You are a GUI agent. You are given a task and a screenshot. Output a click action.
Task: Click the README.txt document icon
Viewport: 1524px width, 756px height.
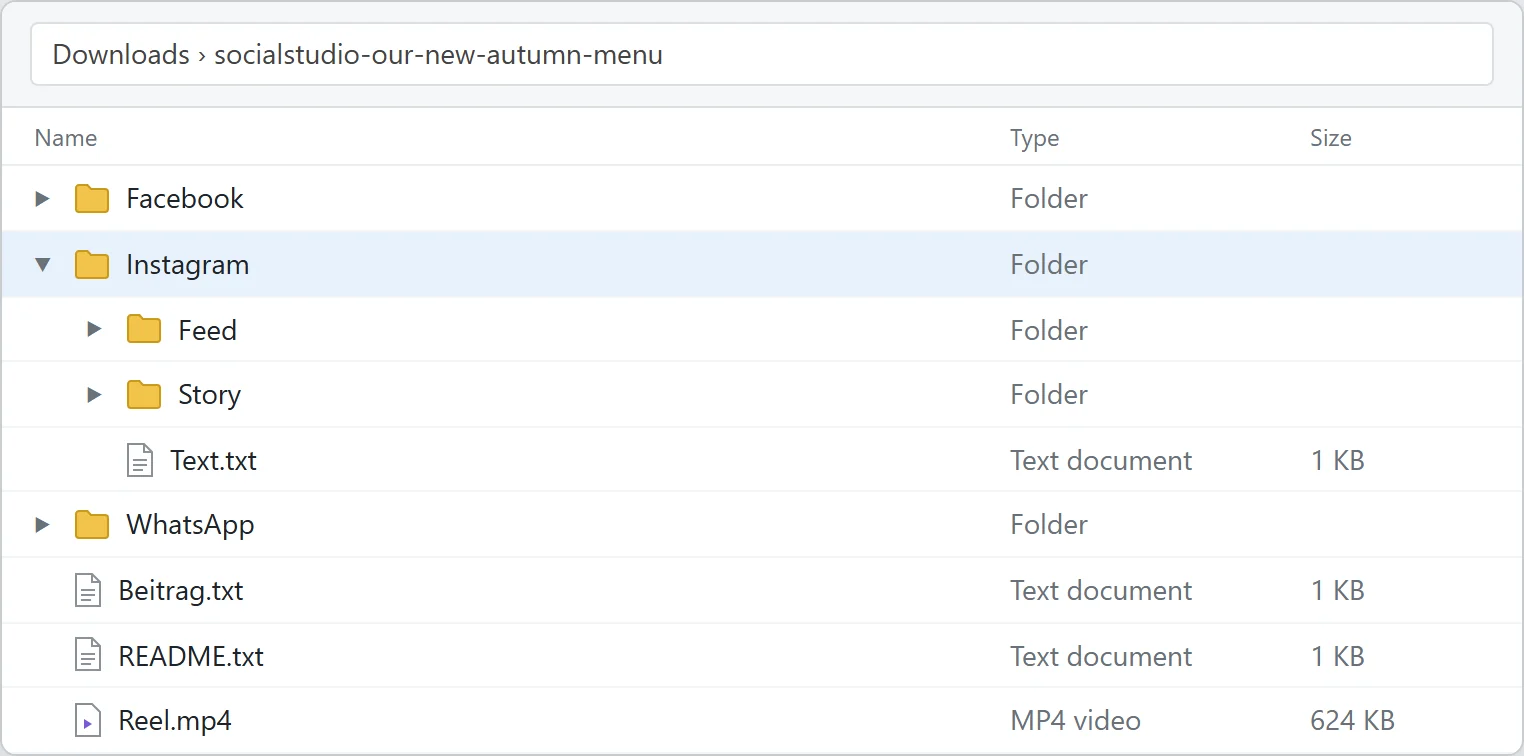(x=88, y=656)
